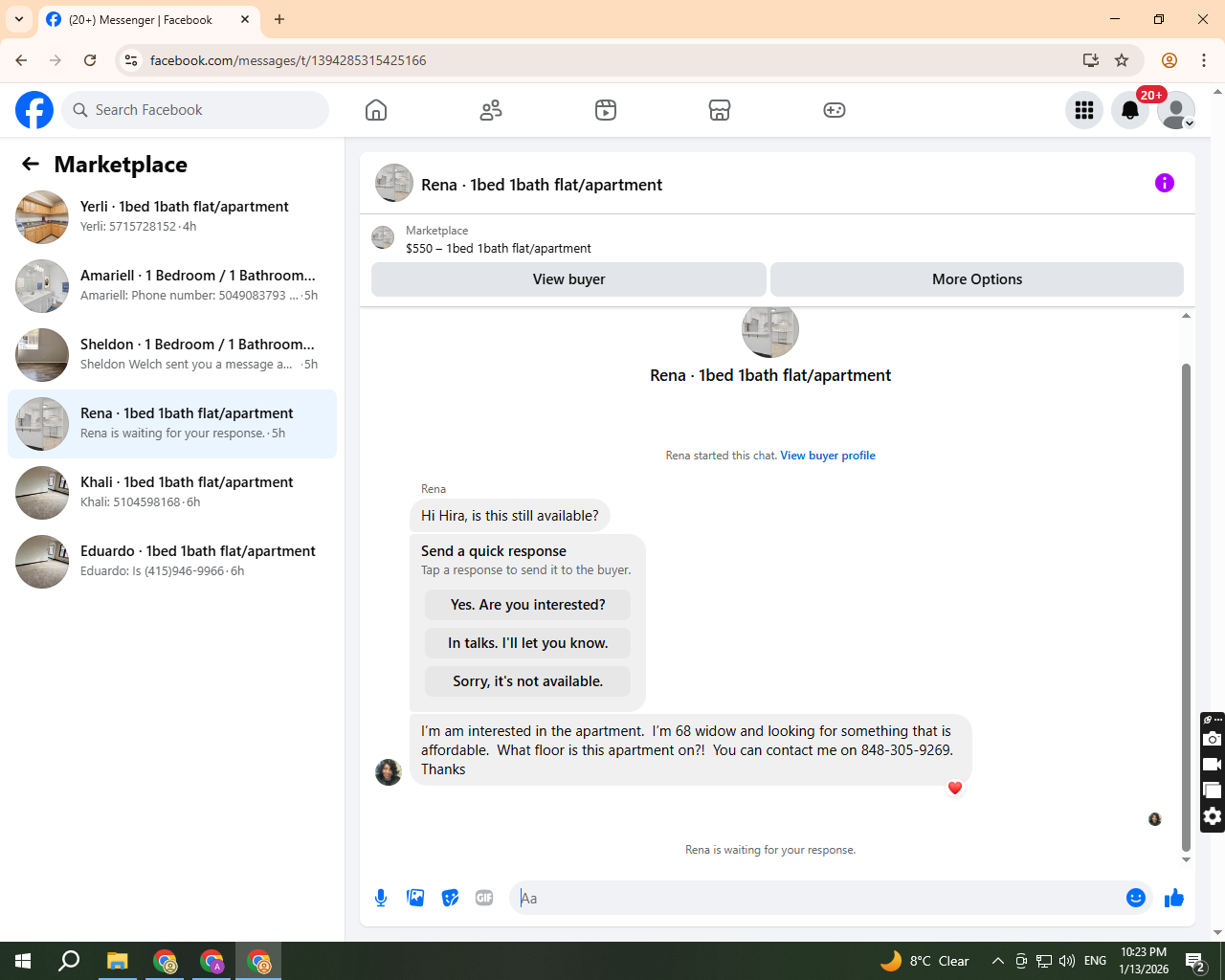1225x980 pixels.
Task: Open the Friends icon in the top navigation
Action: point(491,110)
